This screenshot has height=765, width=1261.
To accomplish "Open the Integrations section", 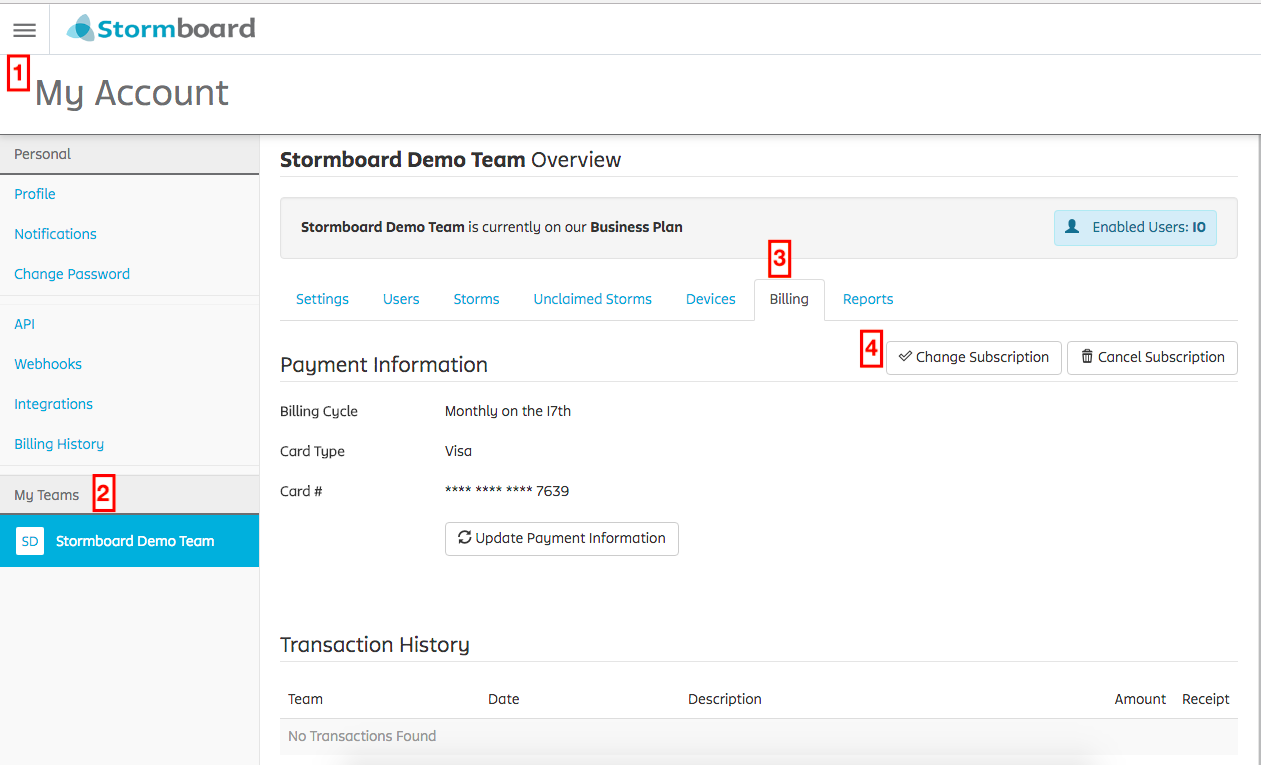I will 53,404.
